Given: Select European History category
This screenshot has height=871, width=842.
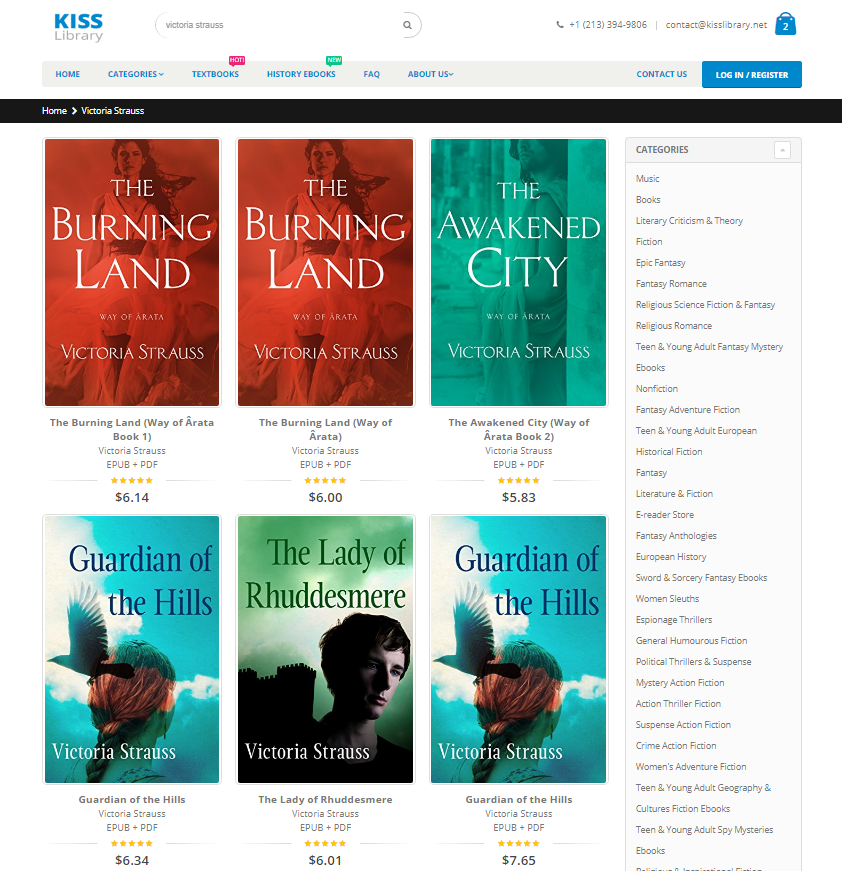Looking at the screenshot, I should click(671, 557).
